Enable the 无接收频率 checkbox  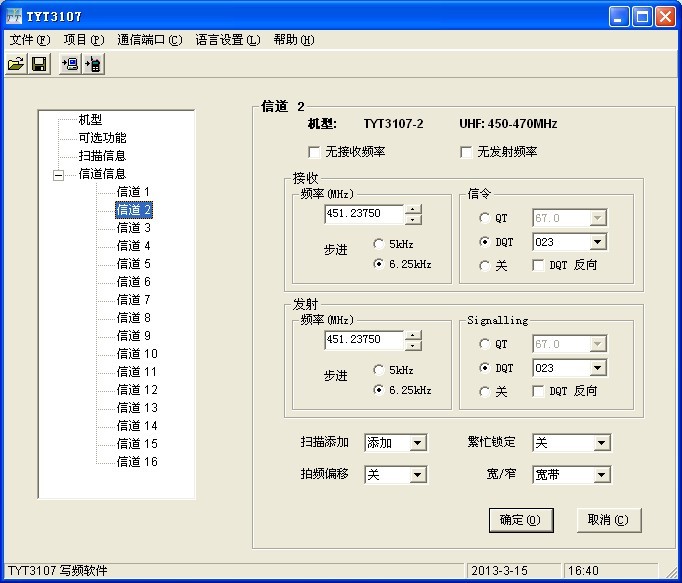pyautogui.click(x=314, y=152)
